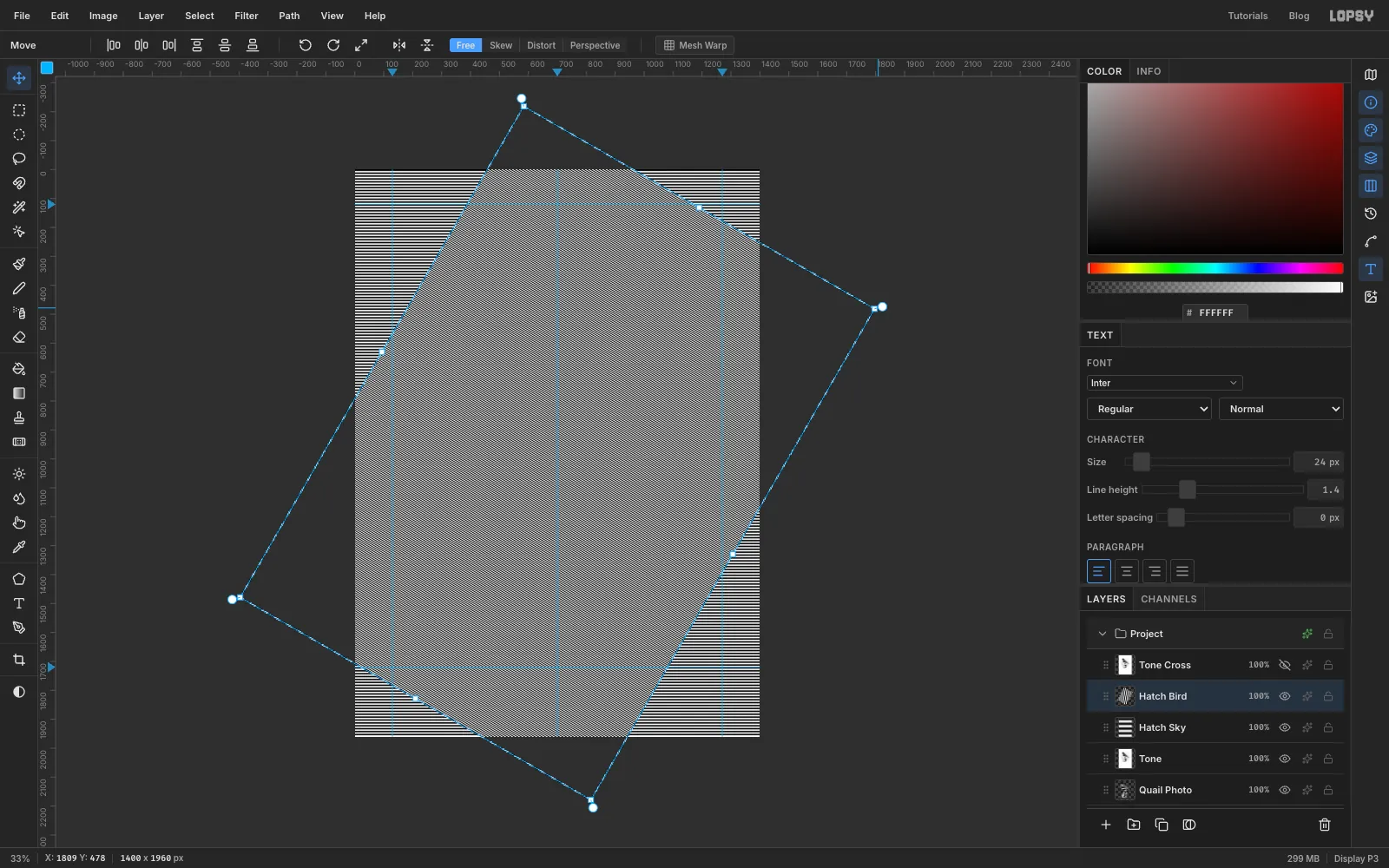
Task: Collapse the Project group chevron
Action: click(1103, 634)
